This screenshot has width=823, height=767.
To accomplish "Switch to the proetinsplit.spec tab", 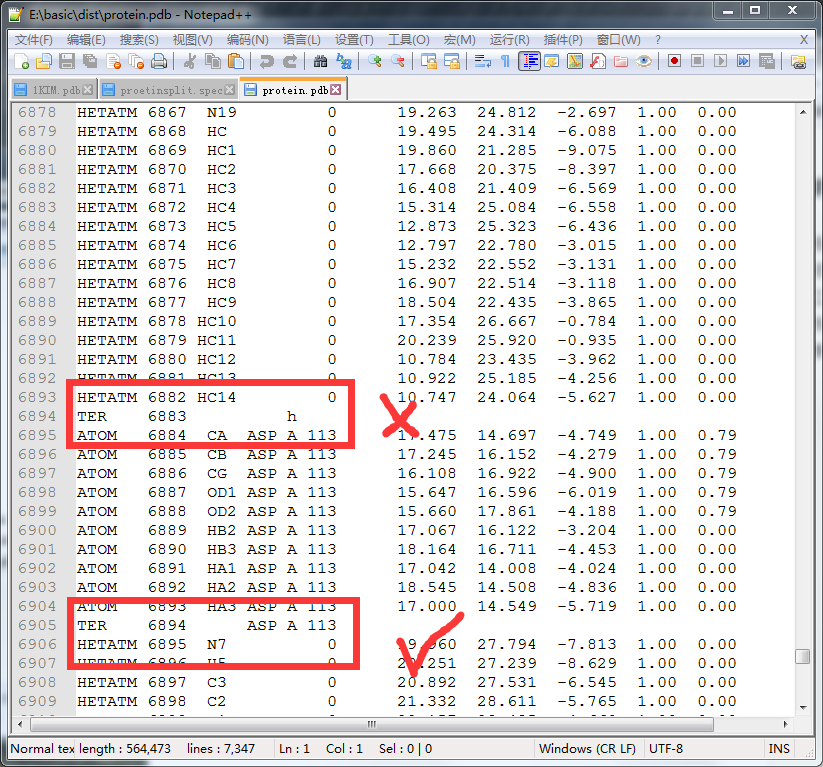I will tap(170, 90).
